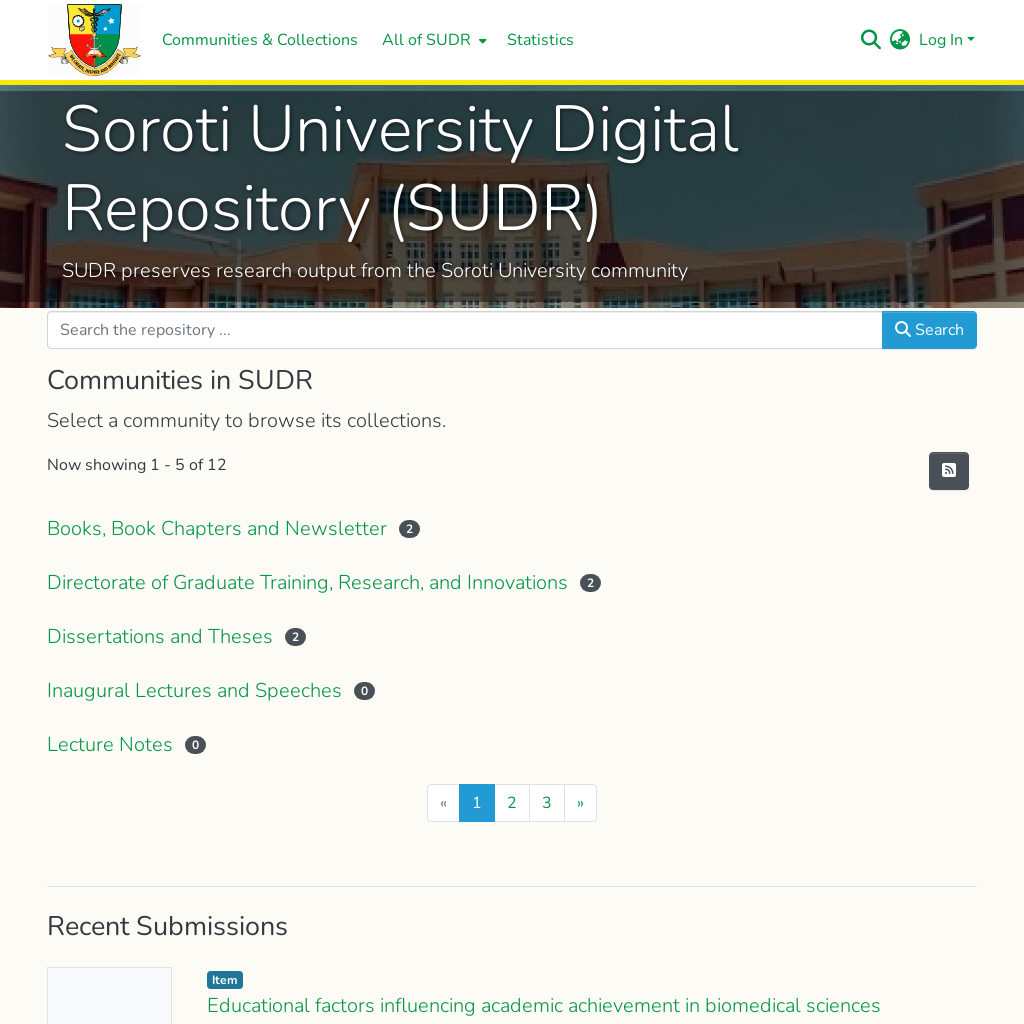Click the recent submission thumbnail placeholder
Image resolution: width=1024 pixels, height=1024 pixels.
[109, 995]
